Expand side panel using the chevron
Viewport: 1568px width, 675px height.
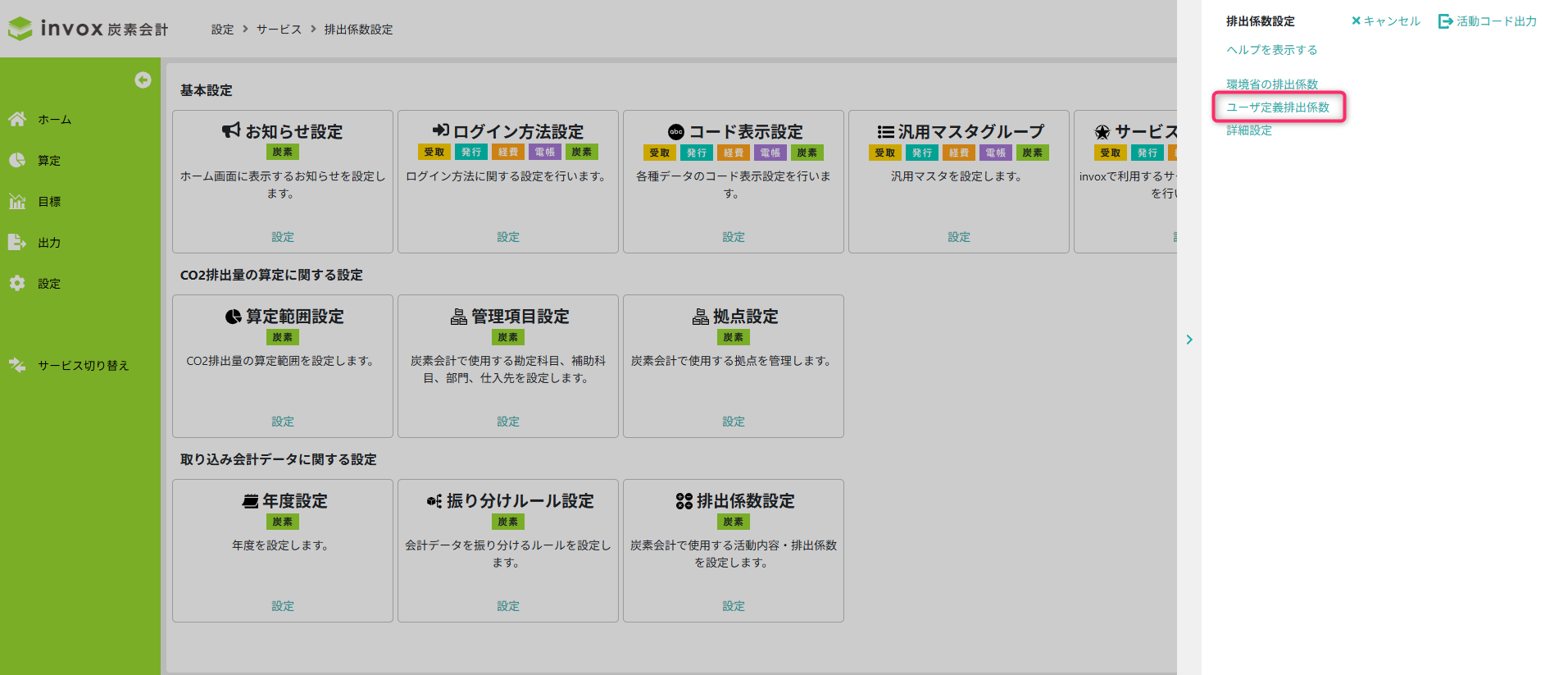click(1189, 340)
